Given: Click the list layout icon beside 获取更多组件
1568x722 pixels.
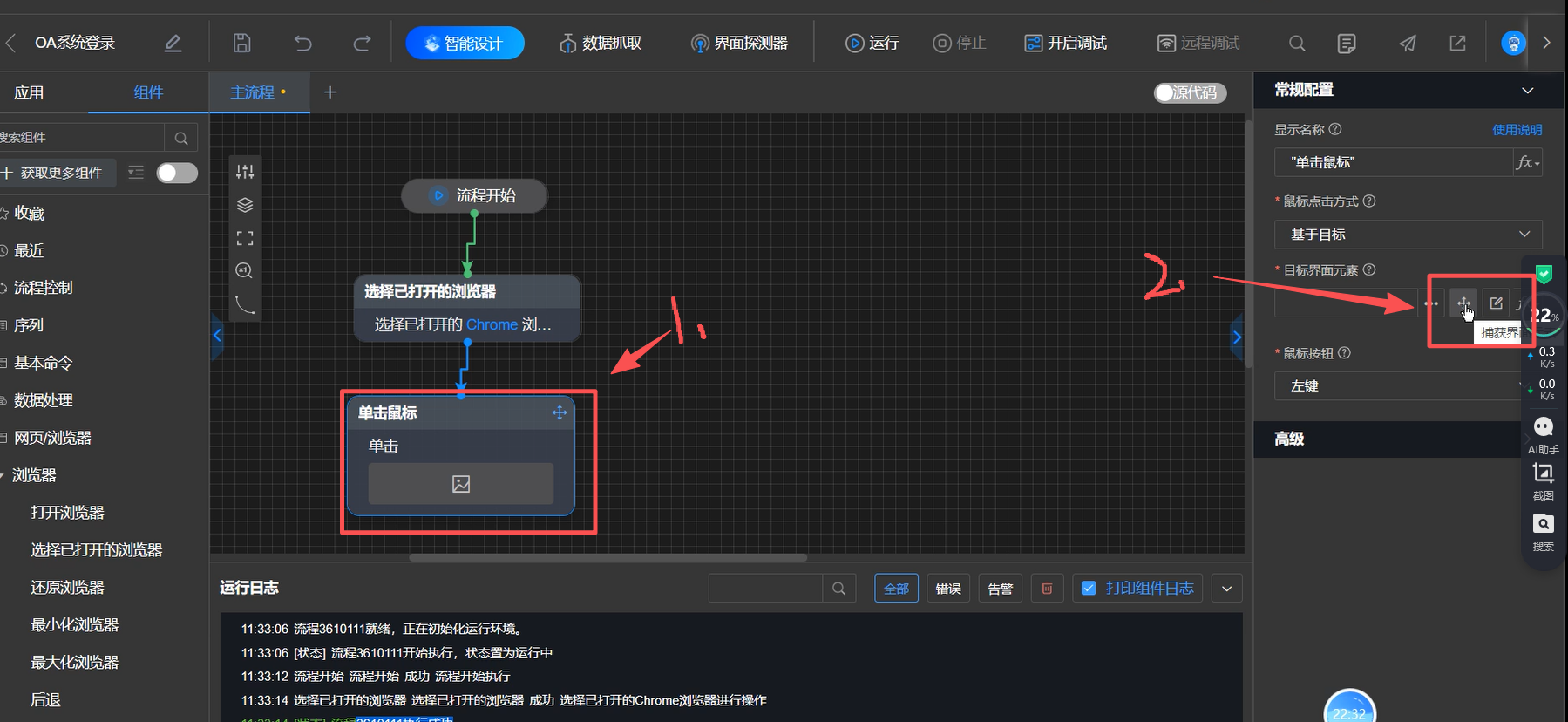Looking at the screenshot, I should [136, 173].
